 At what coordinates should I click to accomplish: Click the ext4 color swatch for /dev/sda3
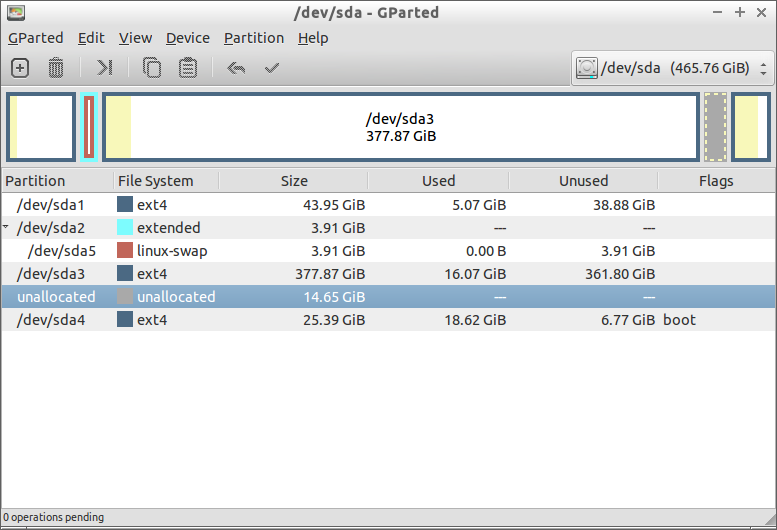(x=125, y=273)
